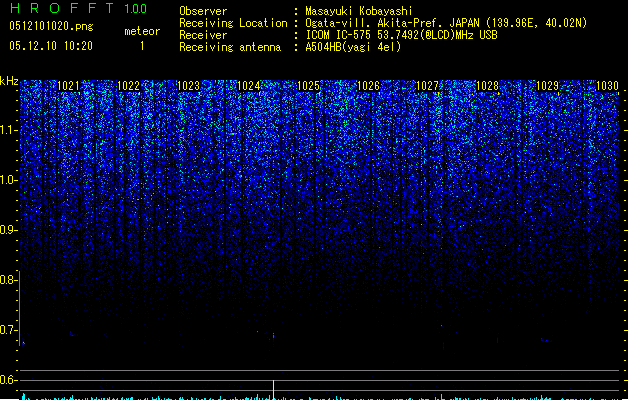
Task: Click the kHz axis unit label
Action: pos(9,81)
